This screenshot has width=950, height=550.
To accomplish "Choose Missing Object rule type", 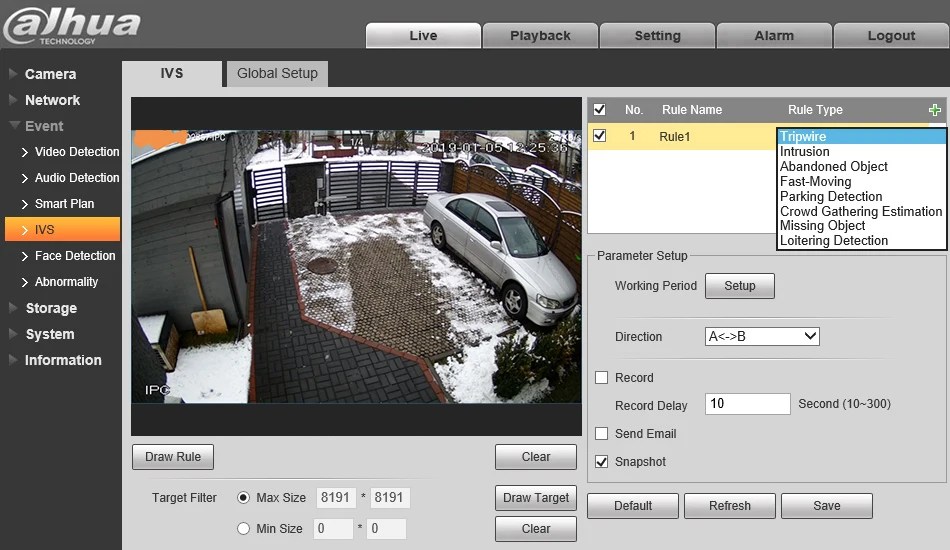I will 861,225.
